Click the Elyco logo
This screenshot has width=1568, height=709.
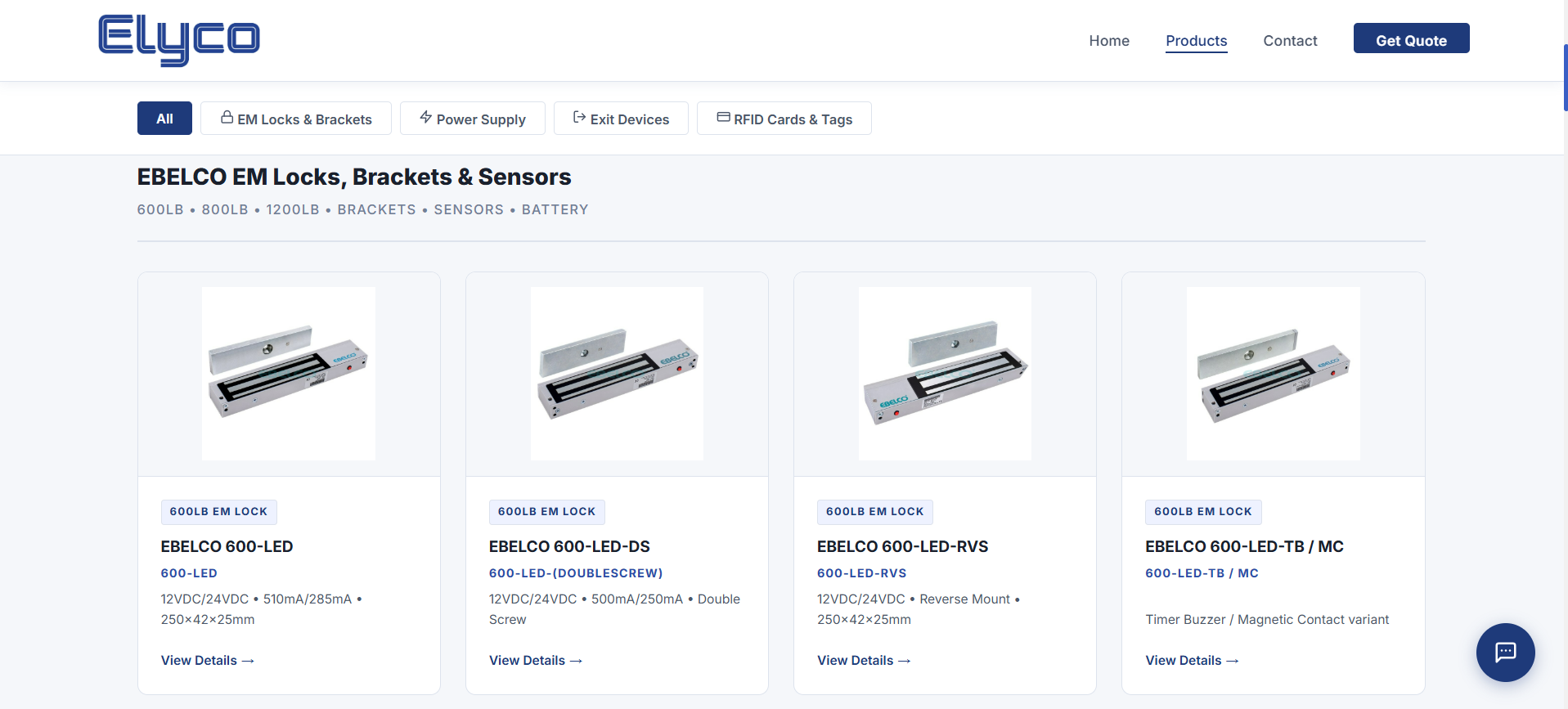(178, 39)
